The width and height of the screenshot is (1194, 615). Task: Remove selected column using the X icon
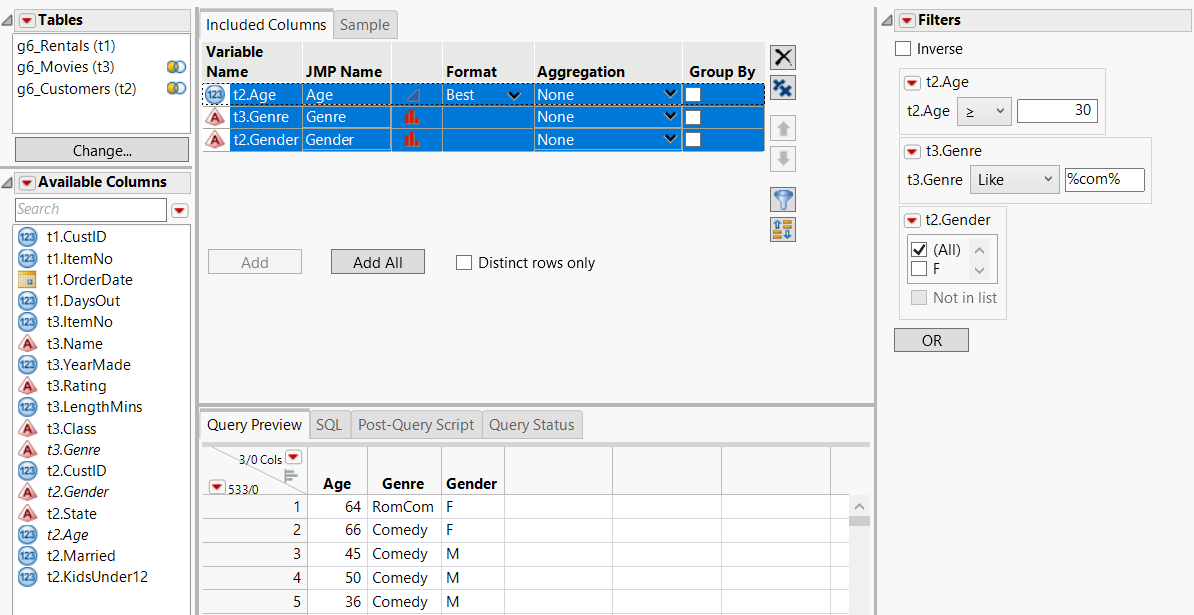click(782, 57)
